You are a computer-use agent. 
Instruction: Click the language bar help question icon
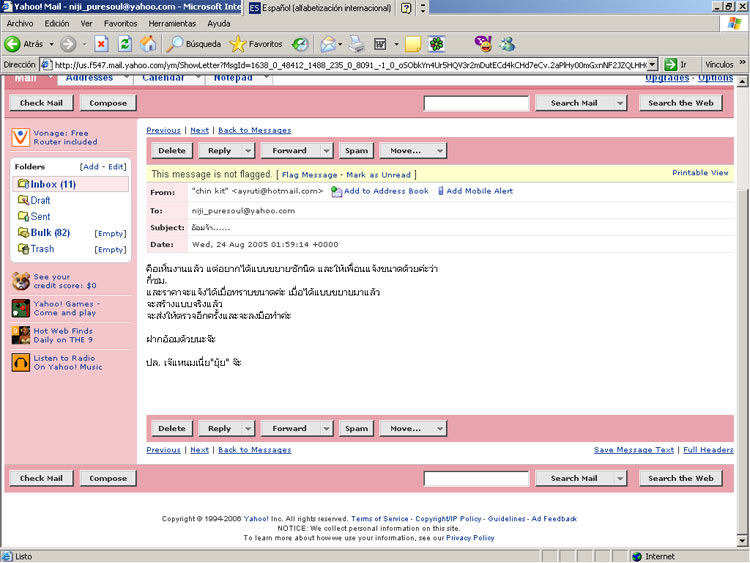pos(406,8)
